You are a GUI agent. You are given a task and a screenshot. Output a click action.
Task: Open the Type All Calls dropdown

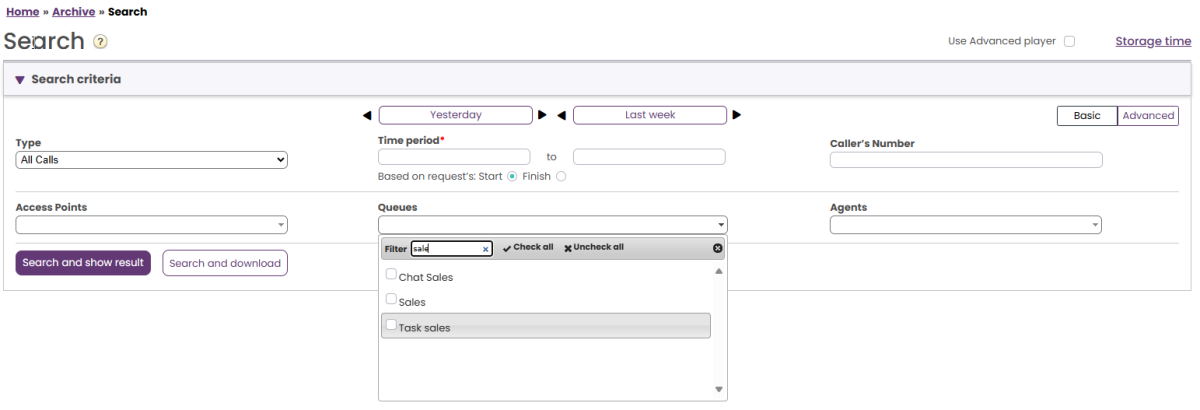(152, 160)
